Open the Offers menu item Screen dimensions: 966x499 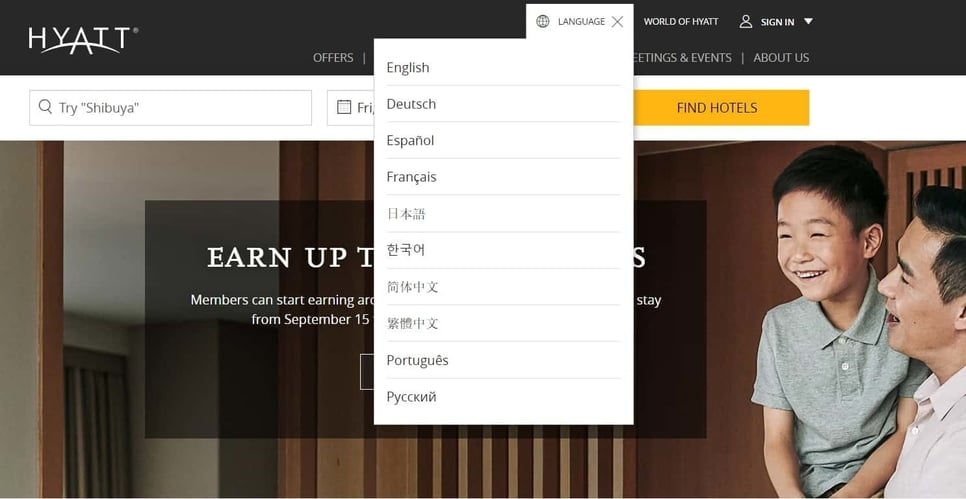(x=333, y=58)
